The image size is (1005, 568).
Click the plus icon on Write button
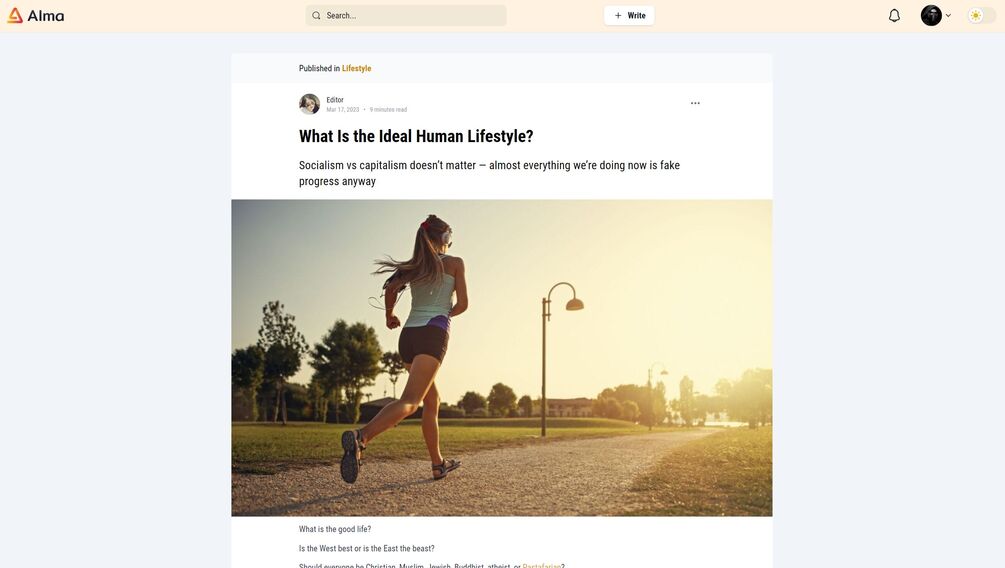pyautogui.click(x=618, y=15)
